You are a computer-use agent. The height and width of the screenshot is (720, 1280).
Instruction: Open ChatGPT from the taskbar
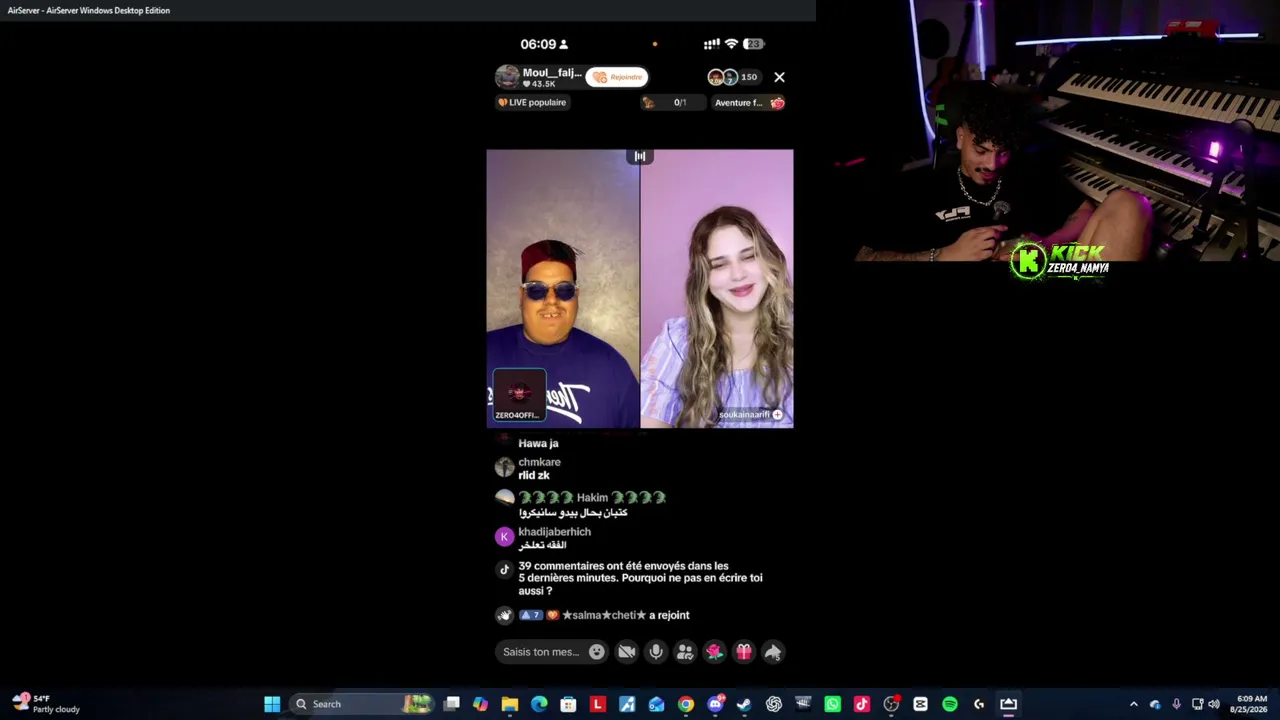[x=774, y=704]
